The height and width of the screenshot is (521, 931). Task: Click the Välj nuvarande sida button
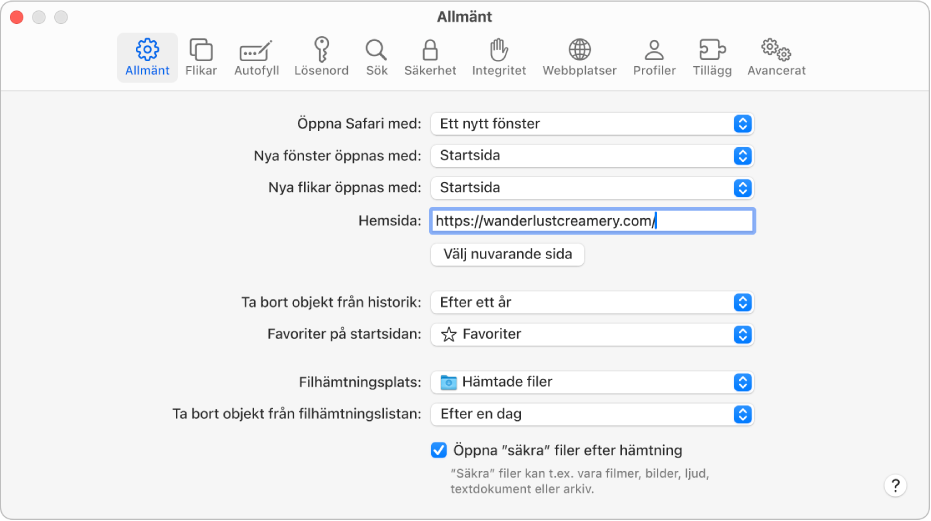pos(507,254)
